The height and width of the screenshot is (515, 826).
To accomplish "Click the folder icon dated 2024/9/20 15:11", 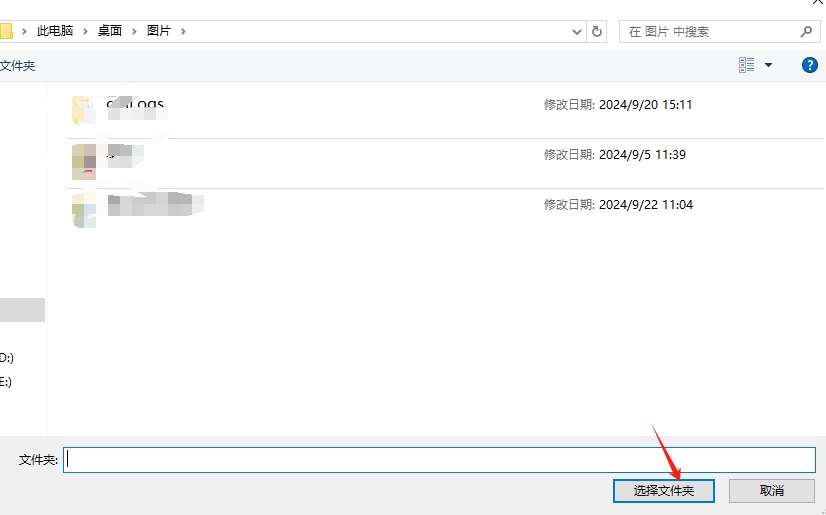I will click(x=84, y=108).
